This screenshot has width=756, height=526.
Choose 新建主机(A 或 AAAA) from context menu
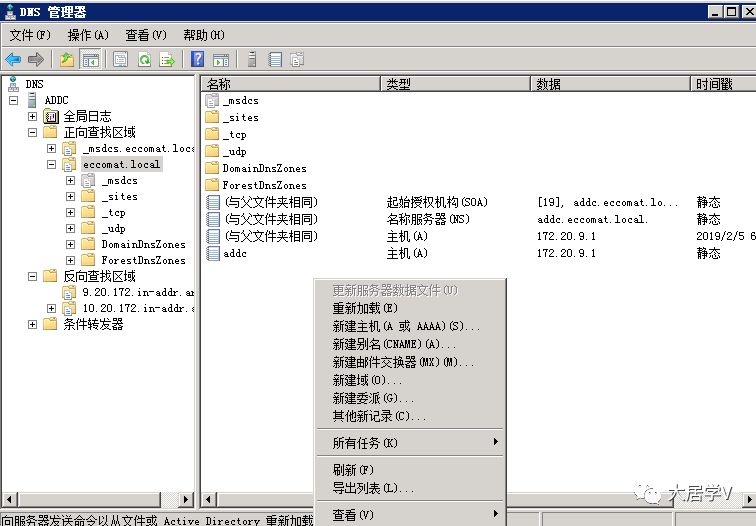[410, 326]
